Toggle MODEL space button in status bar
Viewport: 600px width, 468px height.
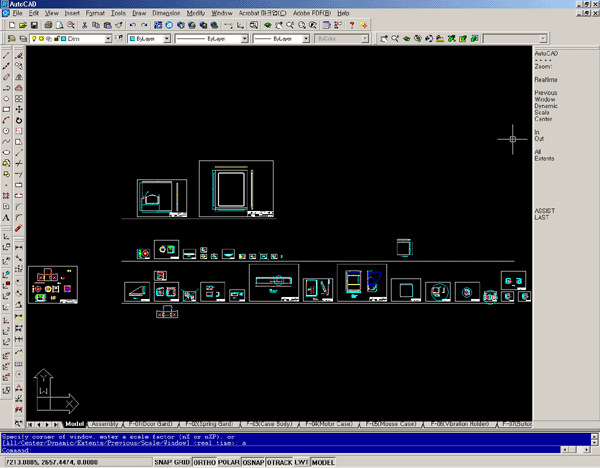pyautogui.click(x=323, y=462)
